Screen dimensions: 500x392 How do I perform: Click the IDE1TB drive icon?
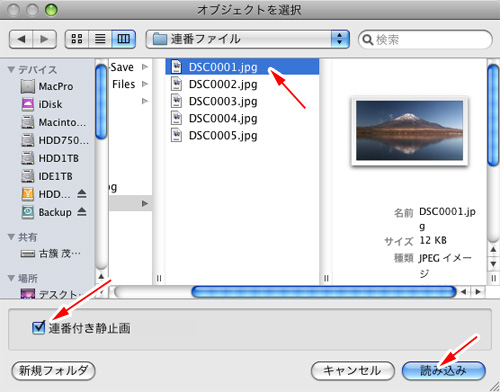28,176
